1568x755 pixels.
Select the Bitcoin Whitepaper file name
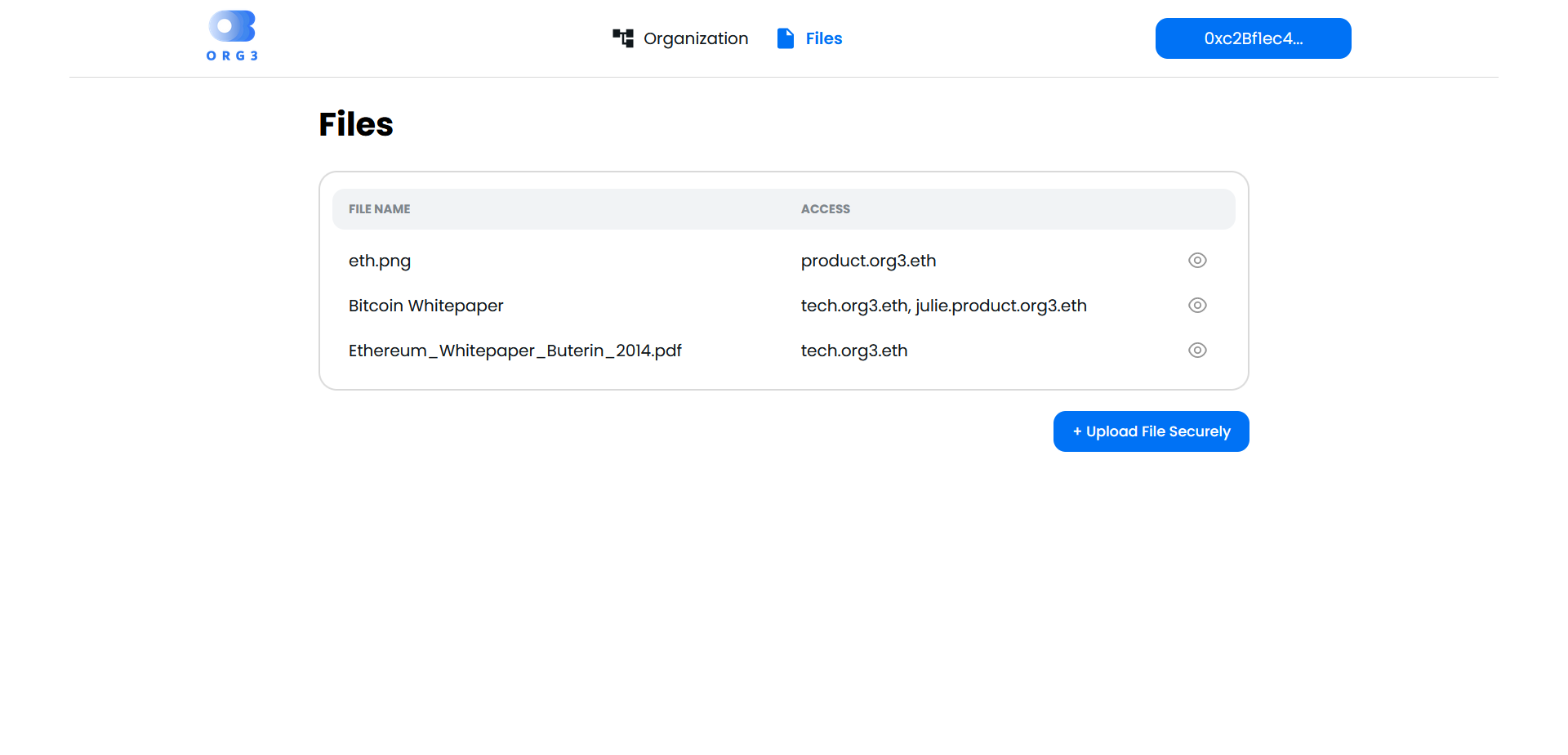click(x=426, y=306)
